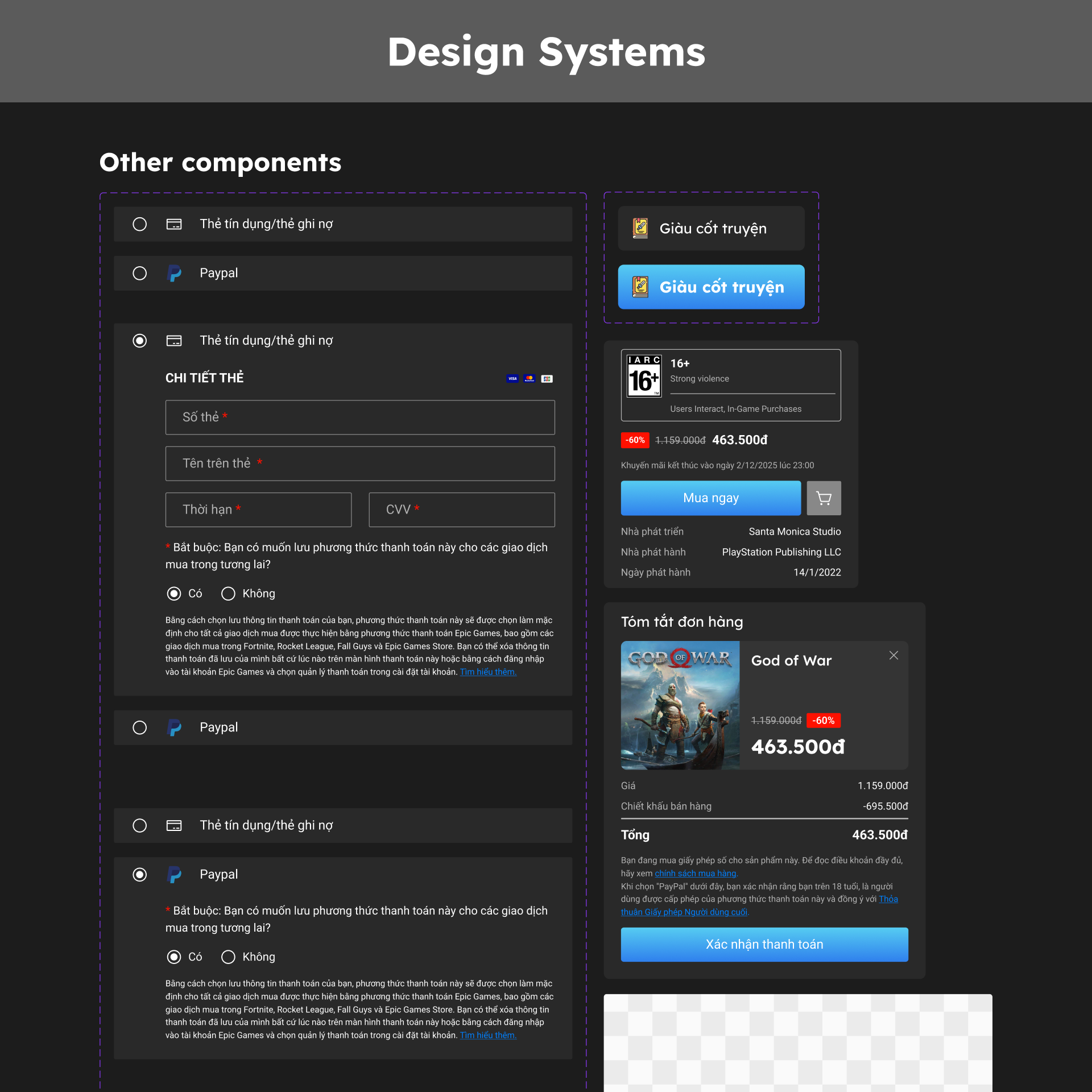This screenshot has width=1092, height=1092.
Task: Click the selected Thẻ tín dụng/thẻ ghi nợ radio
Action: tap(139, 341)
